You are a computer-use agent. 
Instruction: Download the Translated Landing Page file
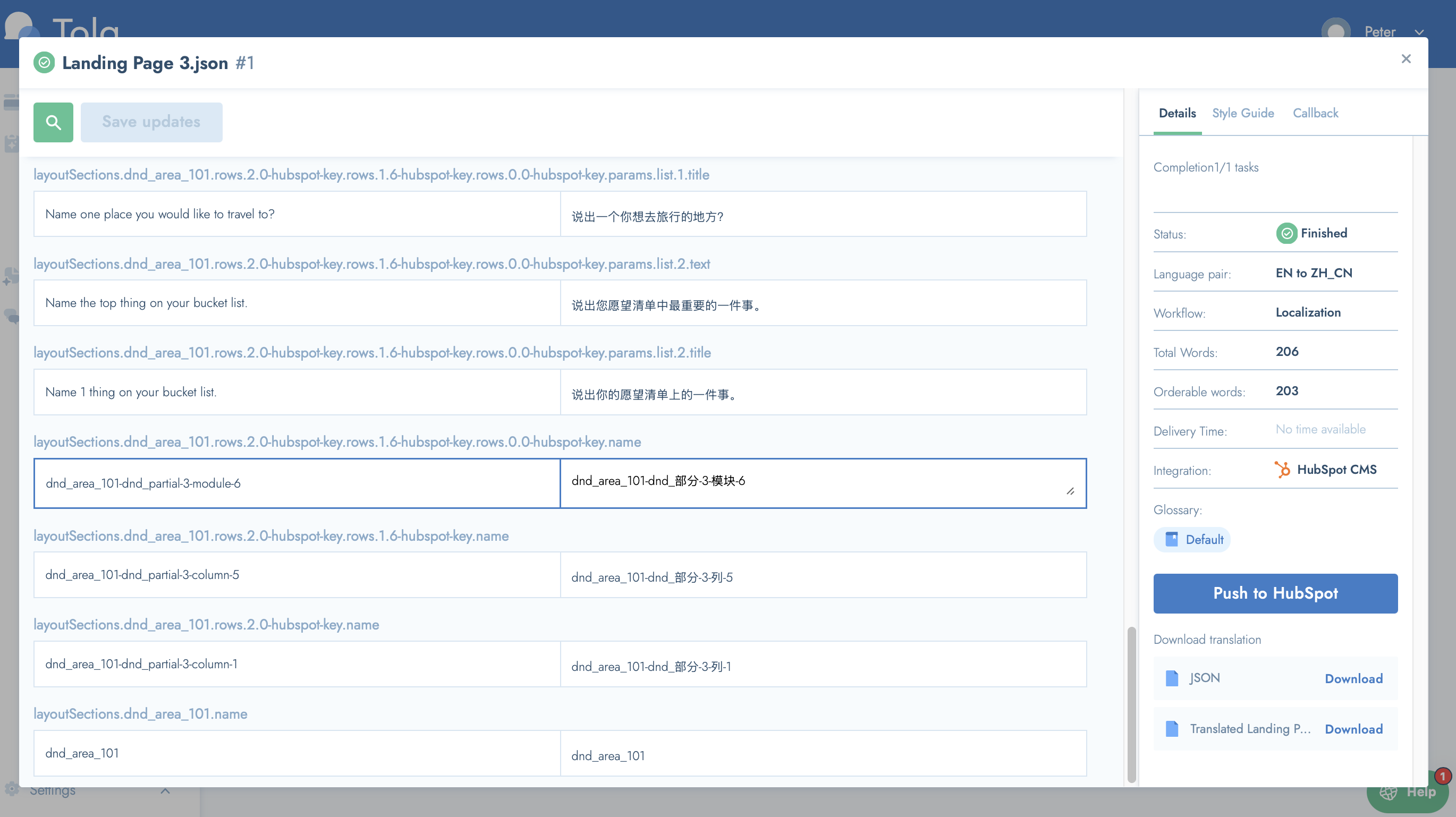coord(1353,729)
